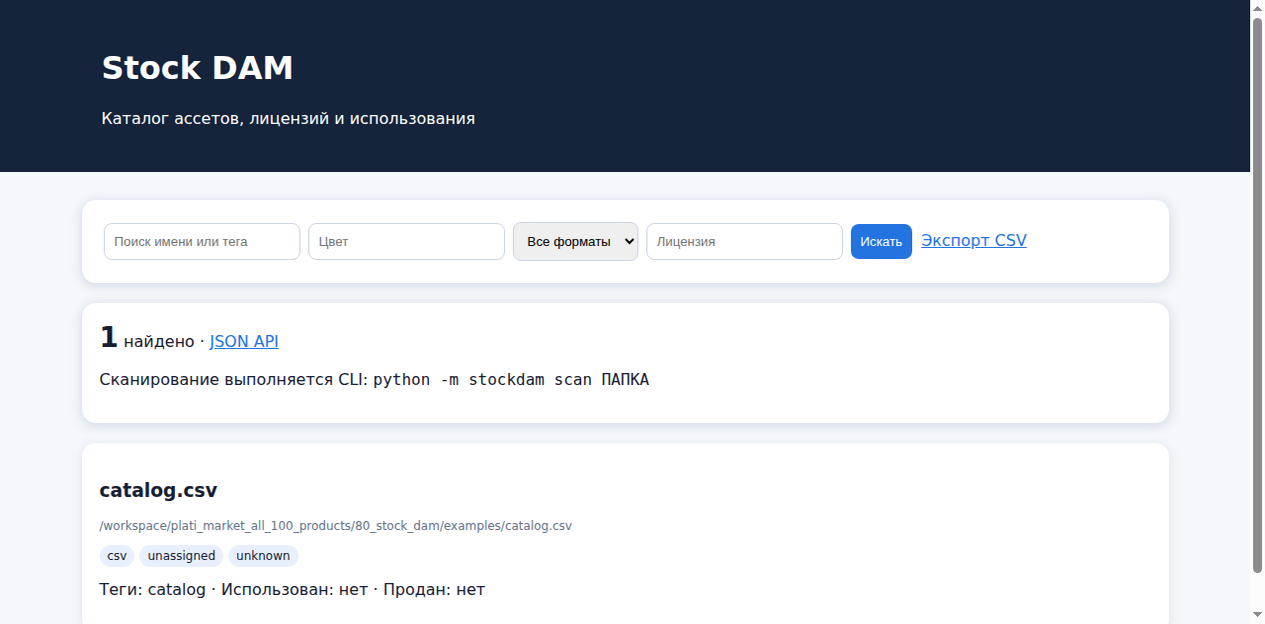This screenshot has width=1265, height=624.
Task: Open the Все форматы format dropdown
Action: [x=576, y=241]
